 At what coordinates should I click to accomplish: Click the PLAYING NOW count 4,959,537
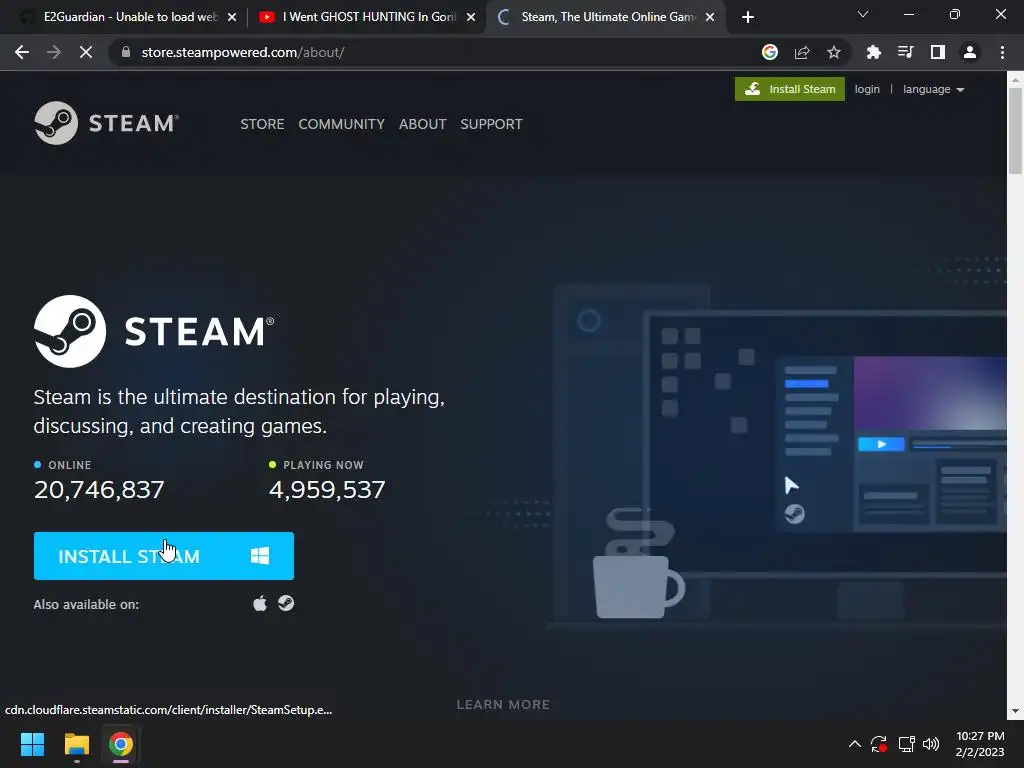tap(327, 489)
